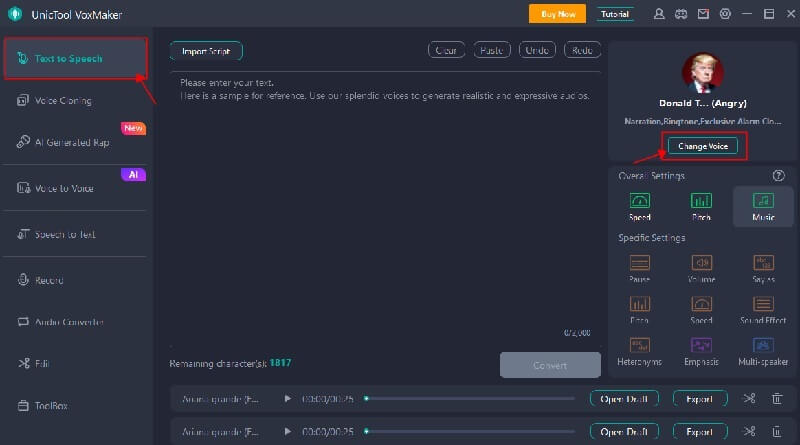Delete the first audio track with trash icon
Image resolution: width=800 pixels, height=445 pixels.
coord(777,399)
